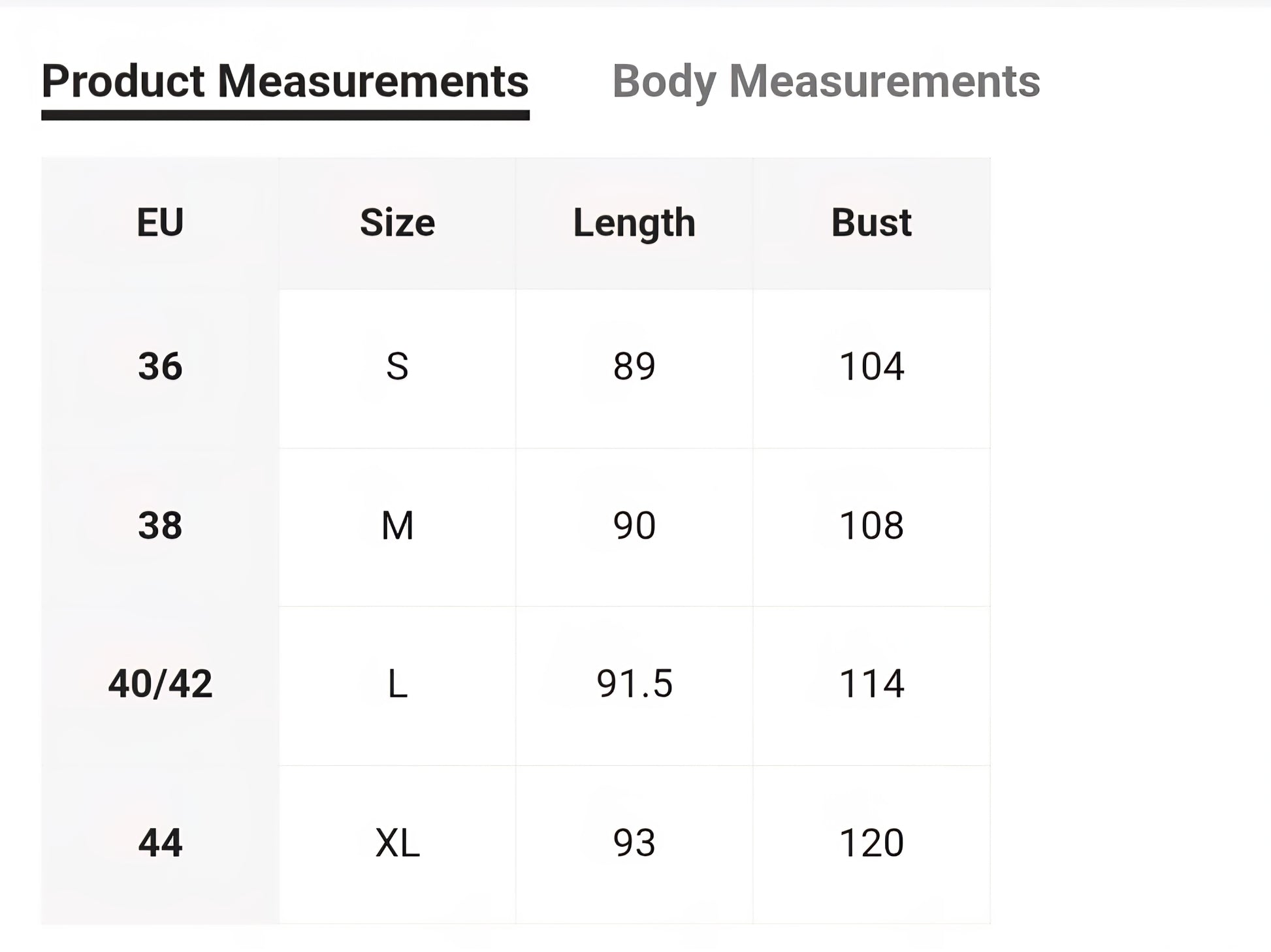1271x952 pixels.
Task: Click the bust value 120
Action: point(871,843)
